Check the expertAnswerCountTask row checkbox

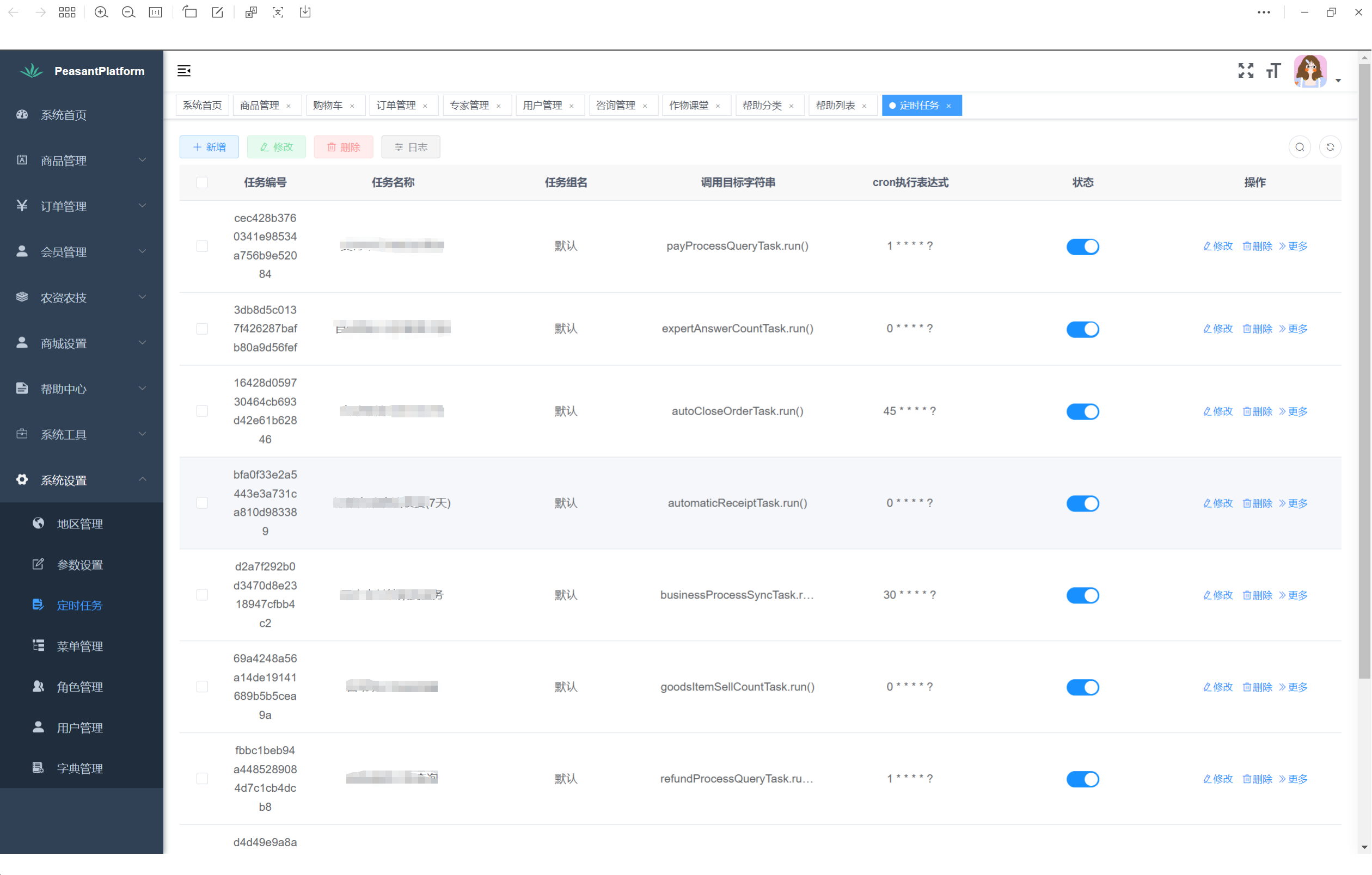[203, 329]
